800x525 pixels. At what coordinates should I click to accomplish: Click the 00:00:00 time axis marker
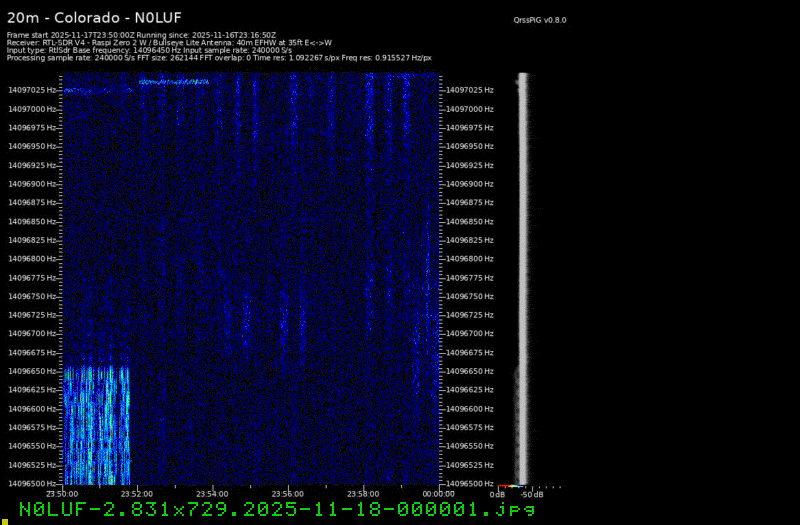tap(438, 493)
